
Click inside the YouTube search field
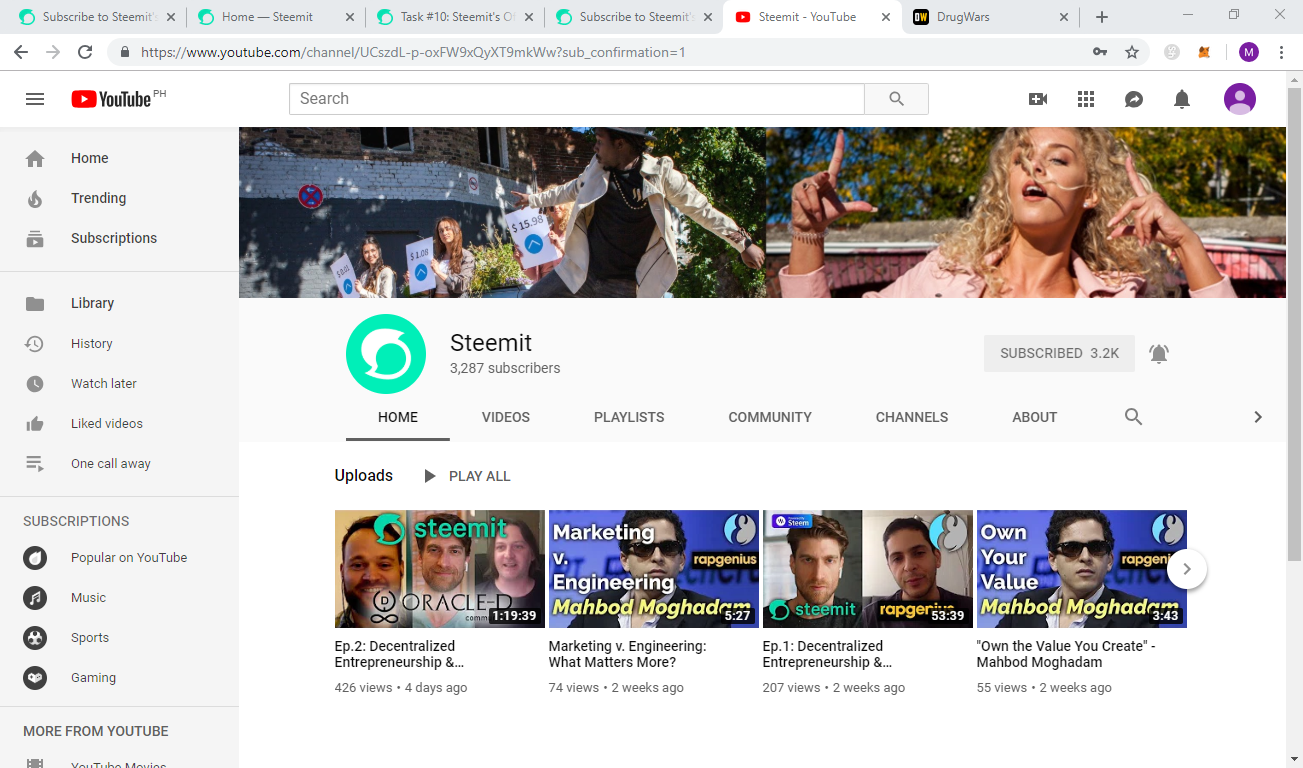(x=577, y=99)
